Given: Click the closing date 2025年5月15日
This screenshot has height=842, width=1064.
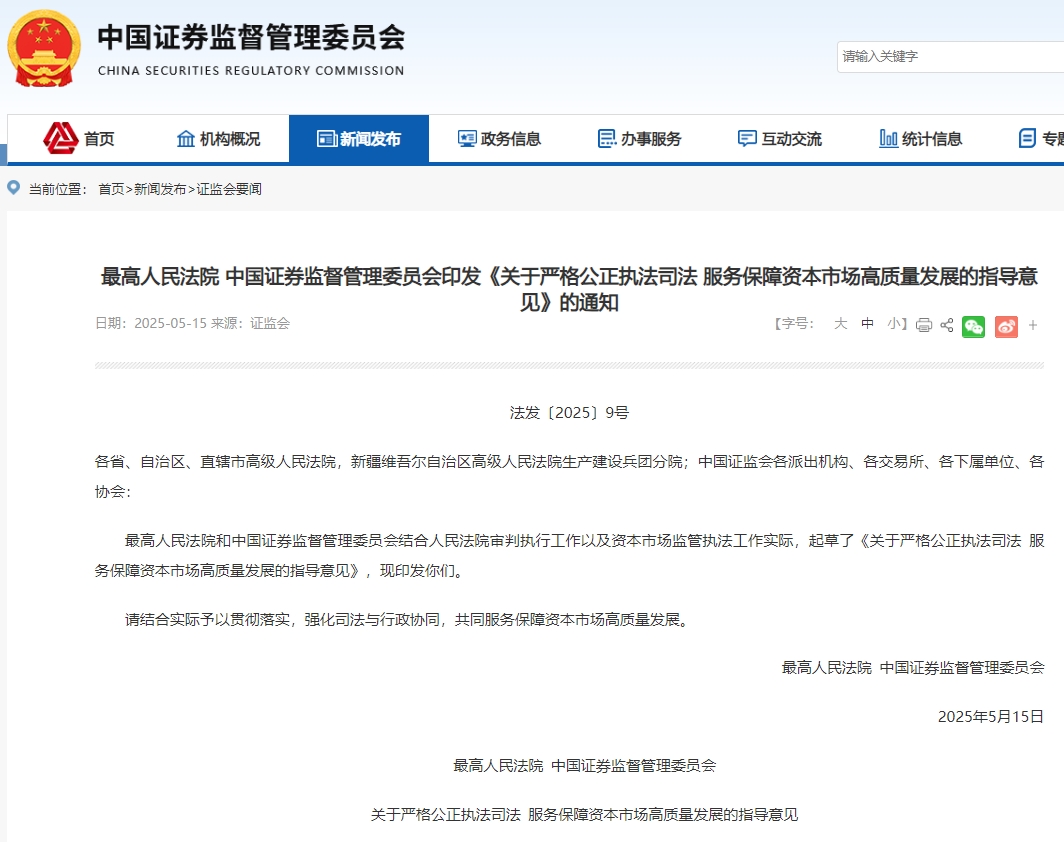Looking at the screenshot, I should point(991,716).
